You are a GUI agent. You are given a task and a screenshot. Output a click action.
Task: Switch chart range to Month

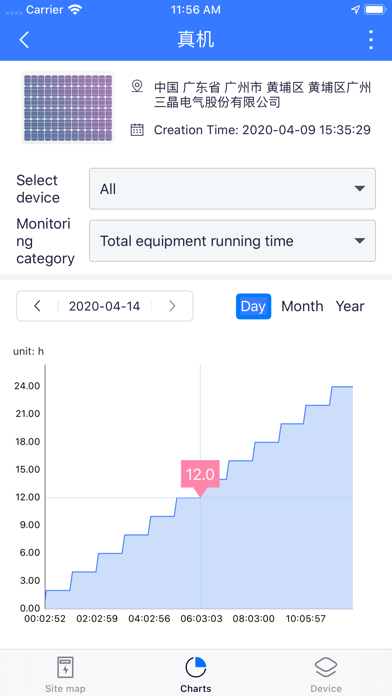302,306
